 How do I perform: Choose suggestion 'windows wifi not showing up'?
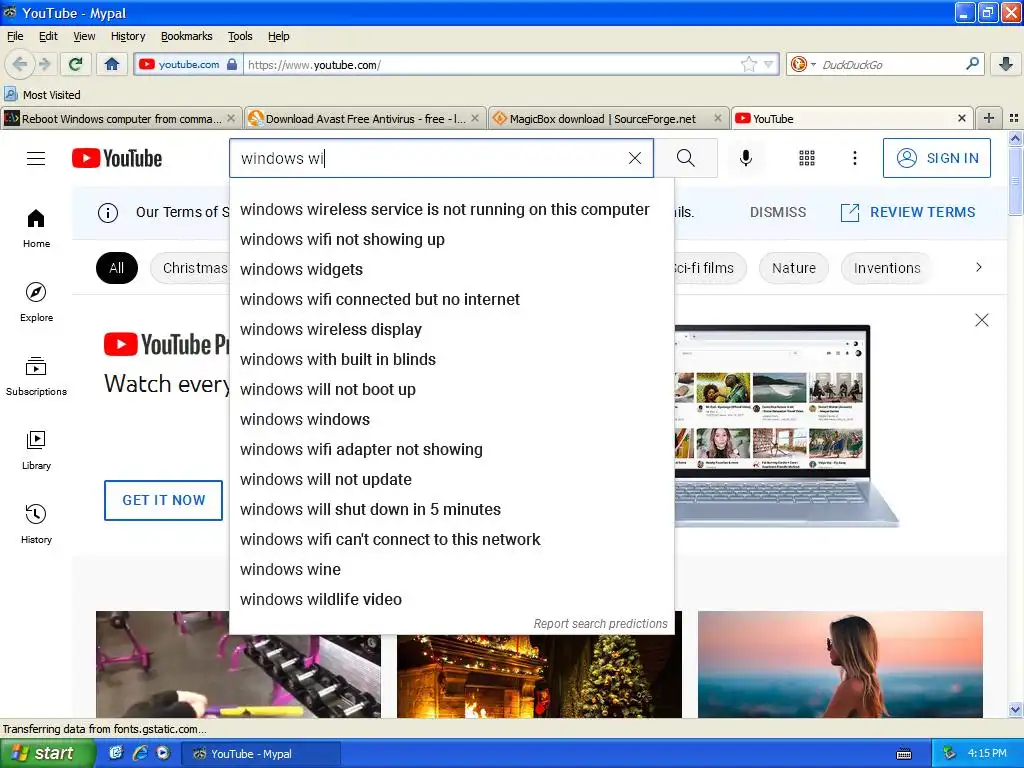(452, 240)
